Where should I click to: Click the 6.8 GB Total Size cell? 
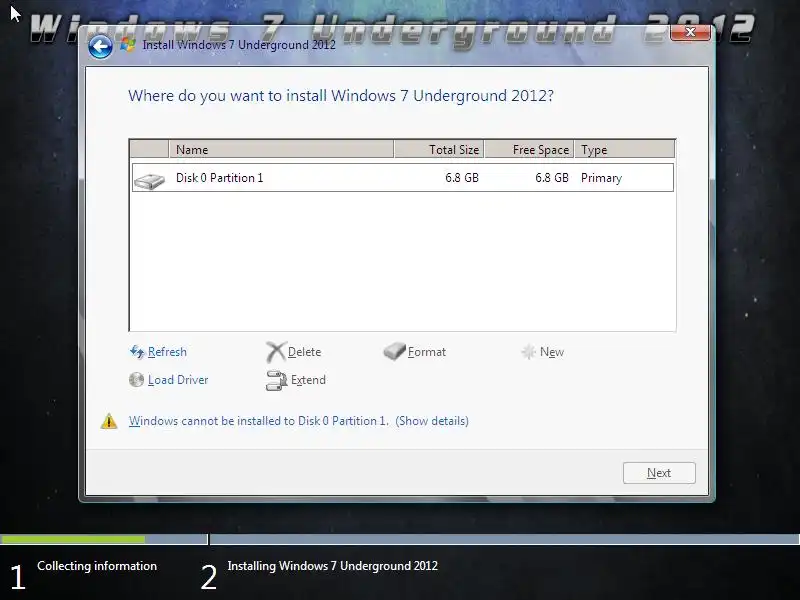pos(462,178)
